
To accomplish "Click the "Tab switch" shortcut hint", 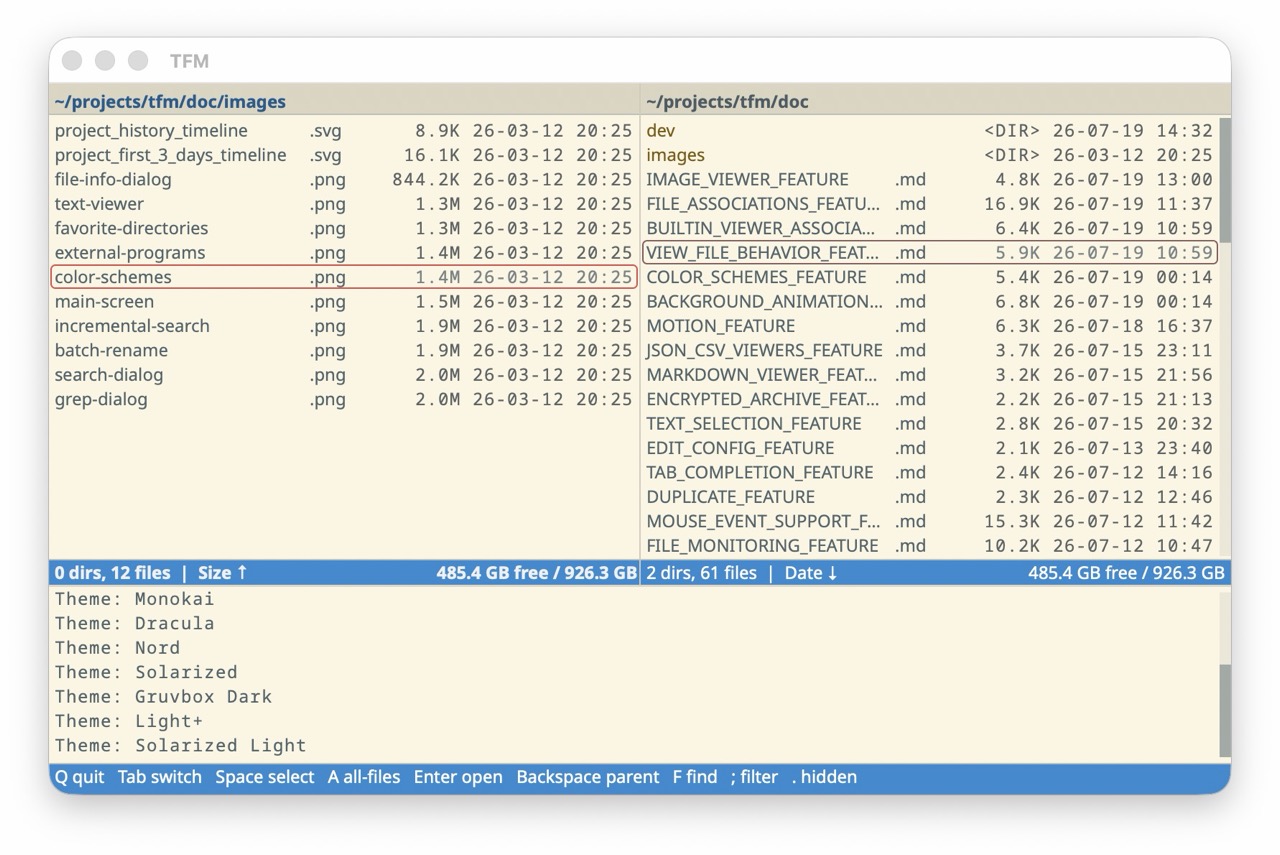I will pos(160,777).
